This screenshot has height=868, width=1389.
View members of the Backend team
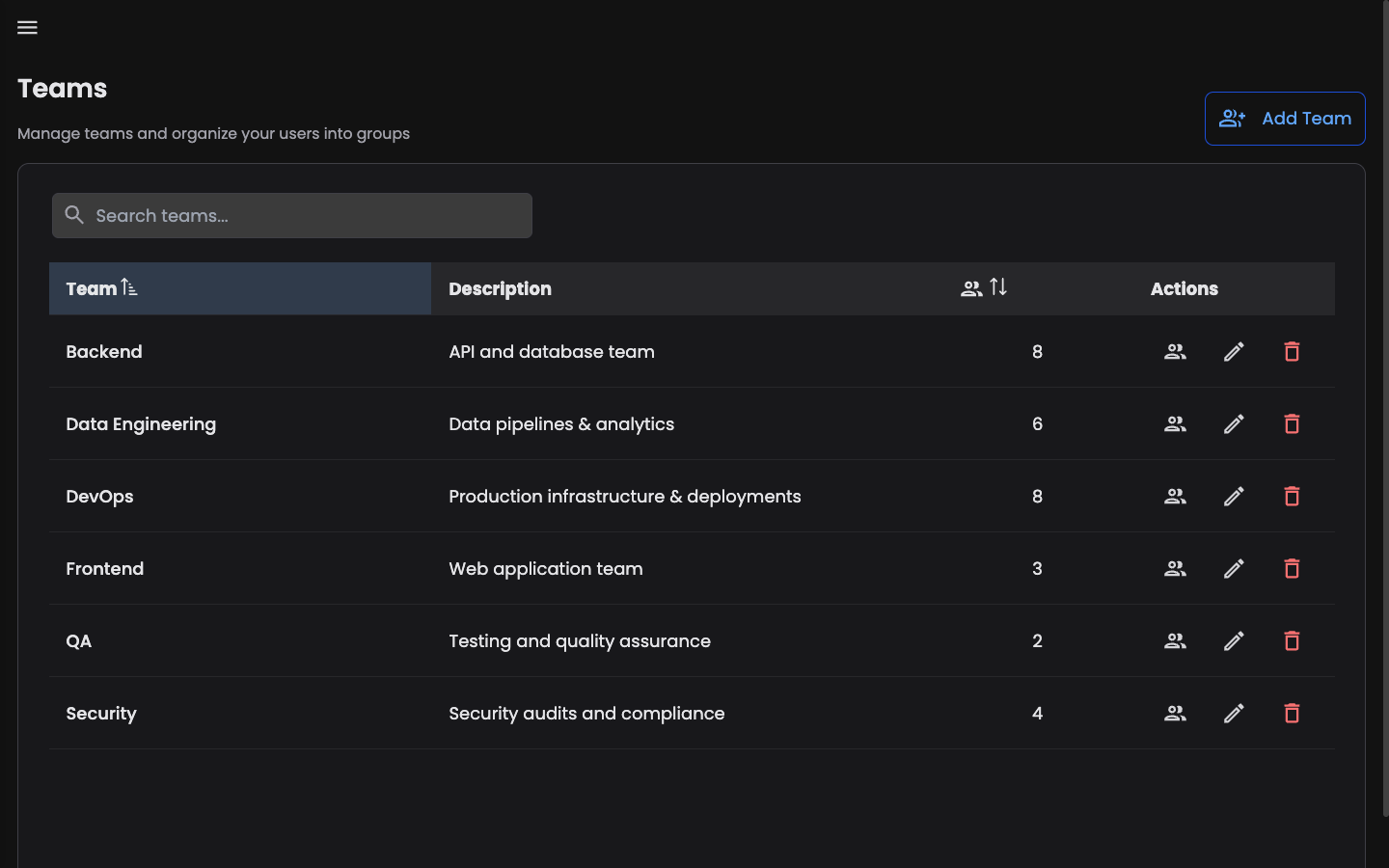coord(1175,351)
